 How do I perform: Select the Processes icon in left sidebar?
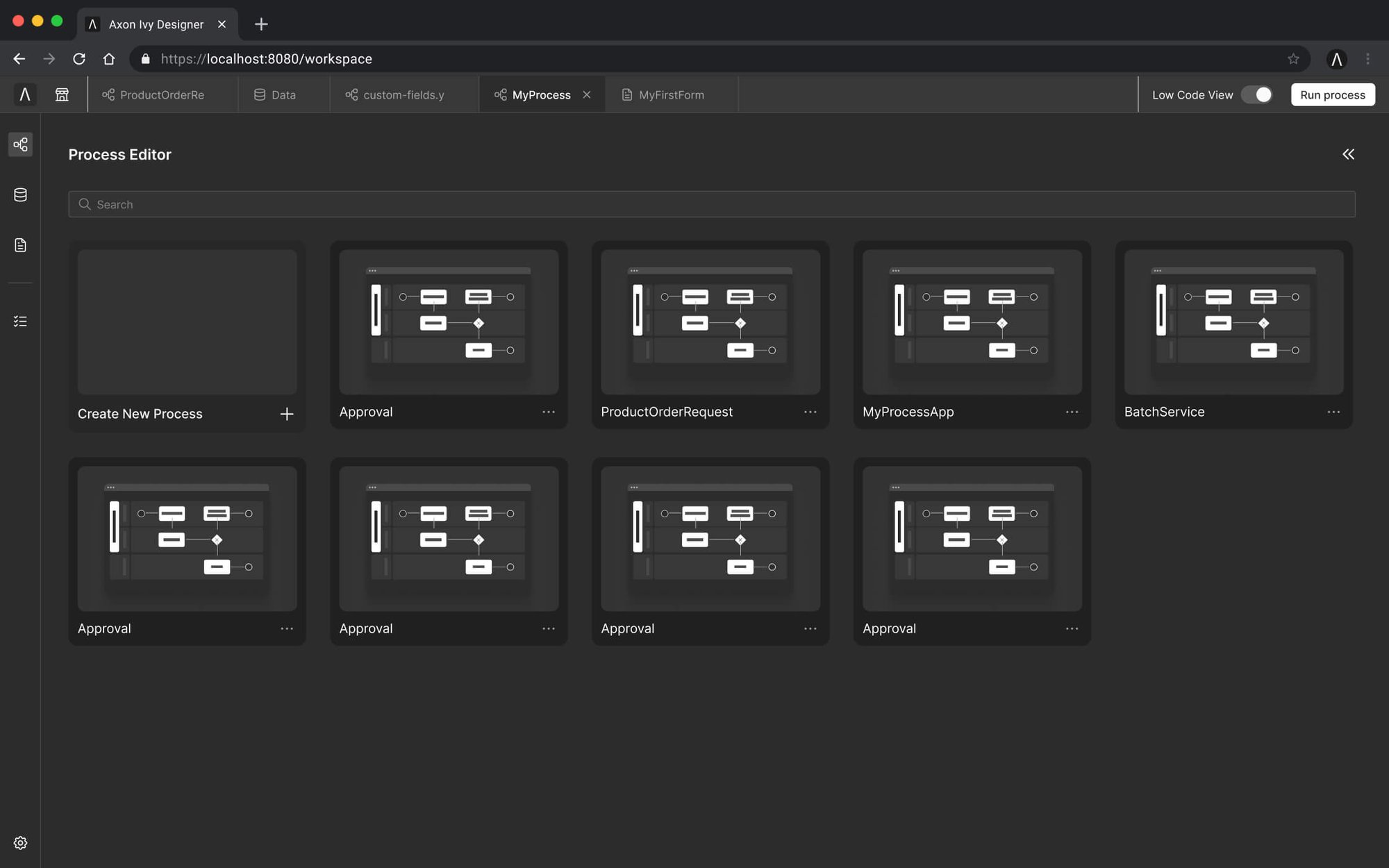[x=21, y=144]
